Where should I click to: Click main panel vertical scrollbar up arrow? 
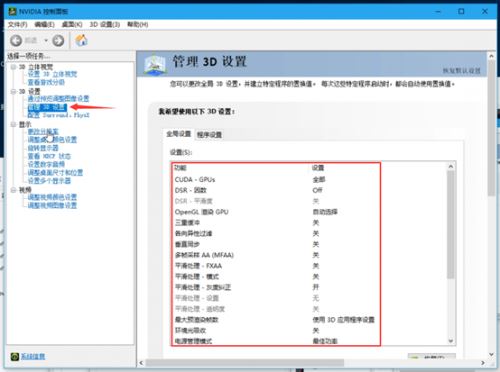491,56
